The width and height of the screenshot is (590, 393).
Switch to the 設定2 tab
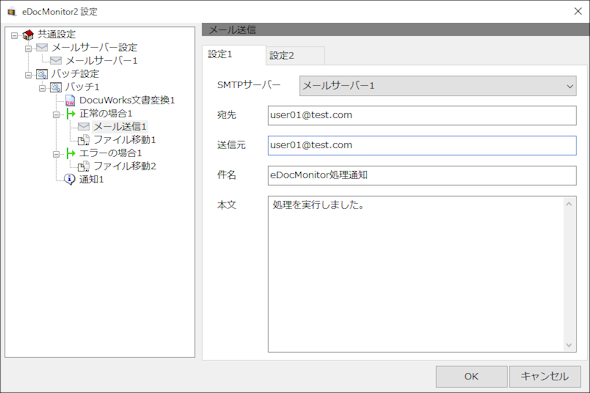[x=295, y=56]
